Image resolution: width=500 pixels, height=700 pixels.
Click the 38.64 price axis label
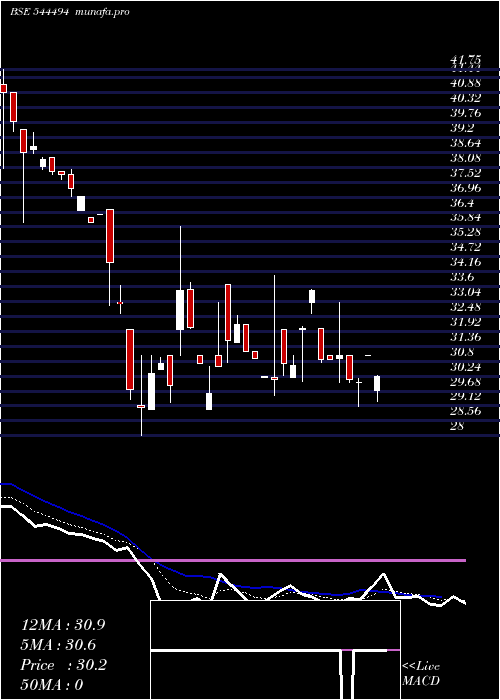[466, 143]
